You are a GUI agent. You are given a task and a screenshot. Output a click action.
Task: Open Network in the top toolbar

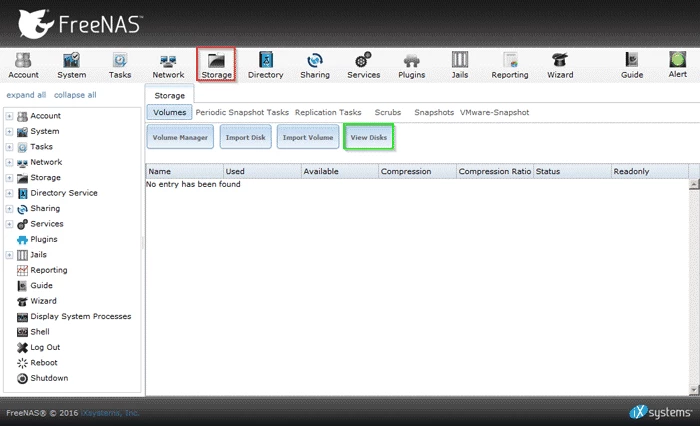(x=168, y=65)
